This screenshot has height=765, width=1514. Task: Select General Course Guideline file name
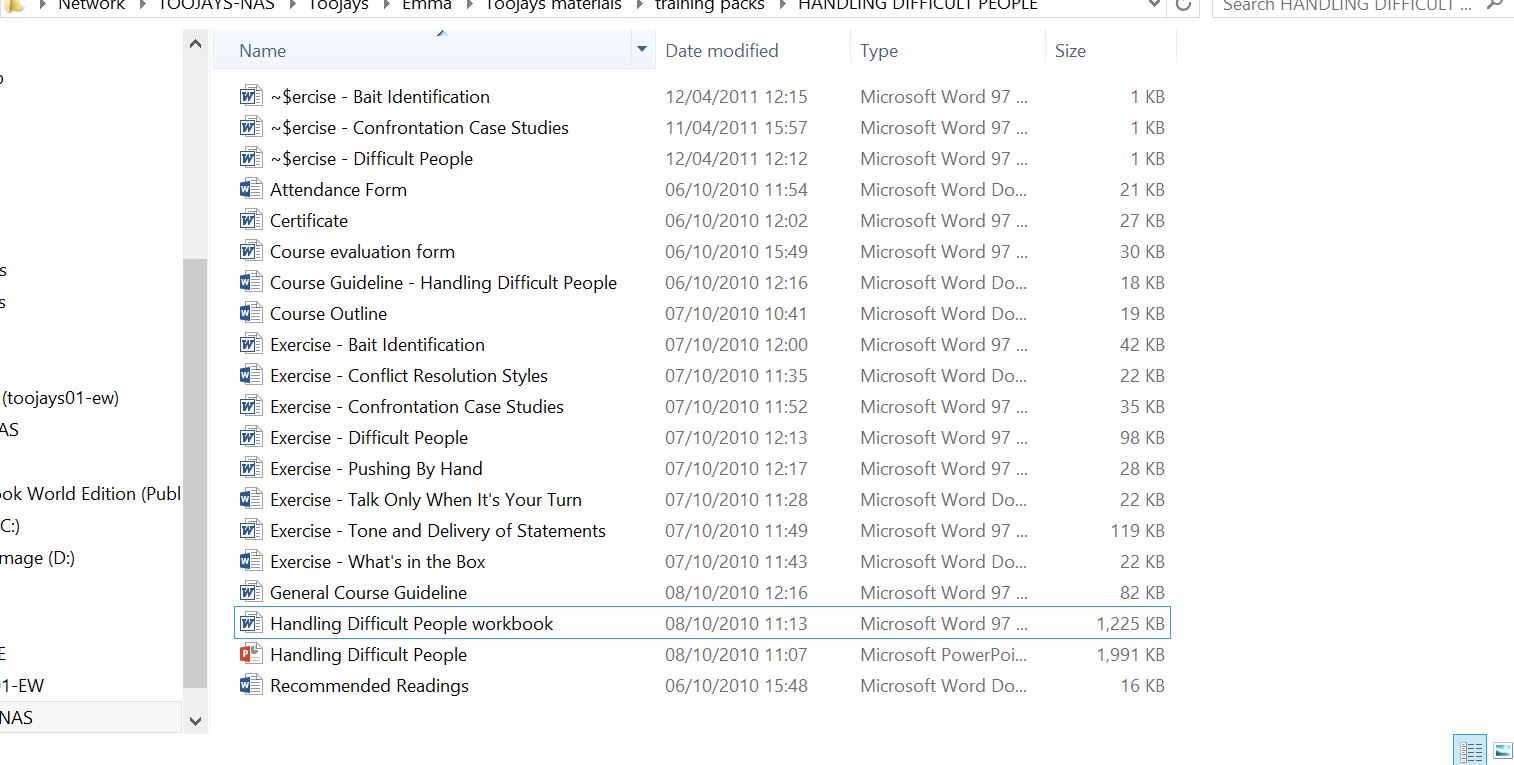368,592
